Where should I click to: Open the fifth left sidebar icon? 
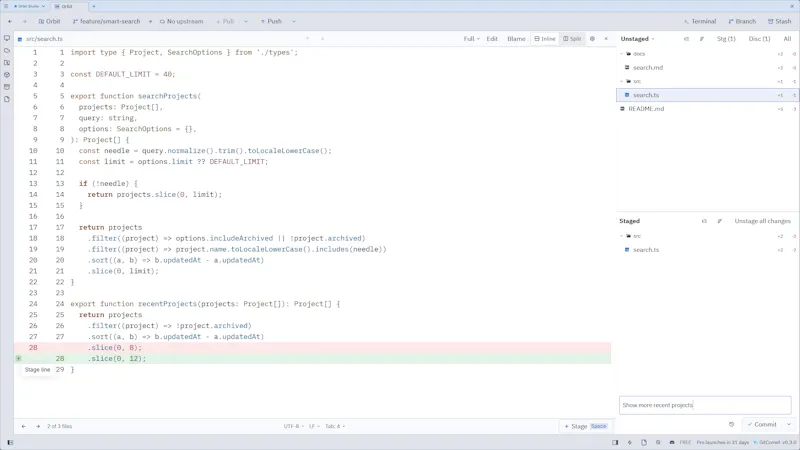click(x=7, y=87)
